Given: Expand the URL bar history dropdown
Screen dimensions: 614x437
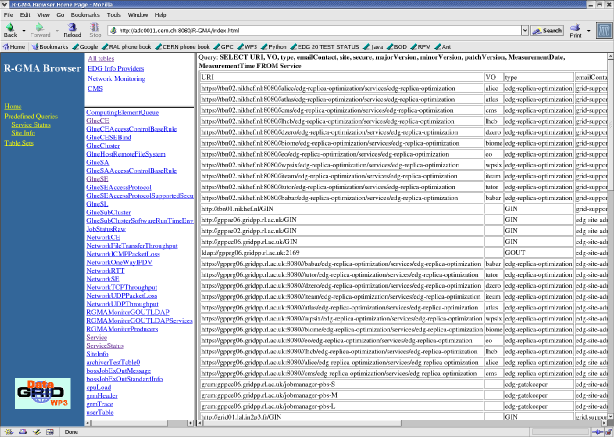Looking at the screenshot, I should coord(525,31).
